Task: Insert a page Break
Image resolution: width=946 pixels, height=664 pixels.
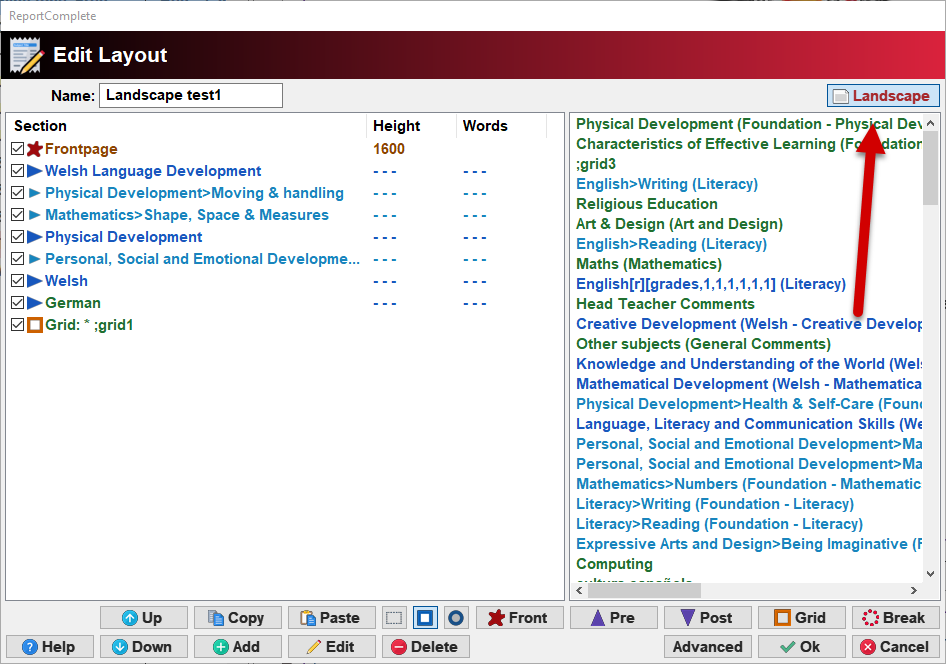Action: (896, 618)
